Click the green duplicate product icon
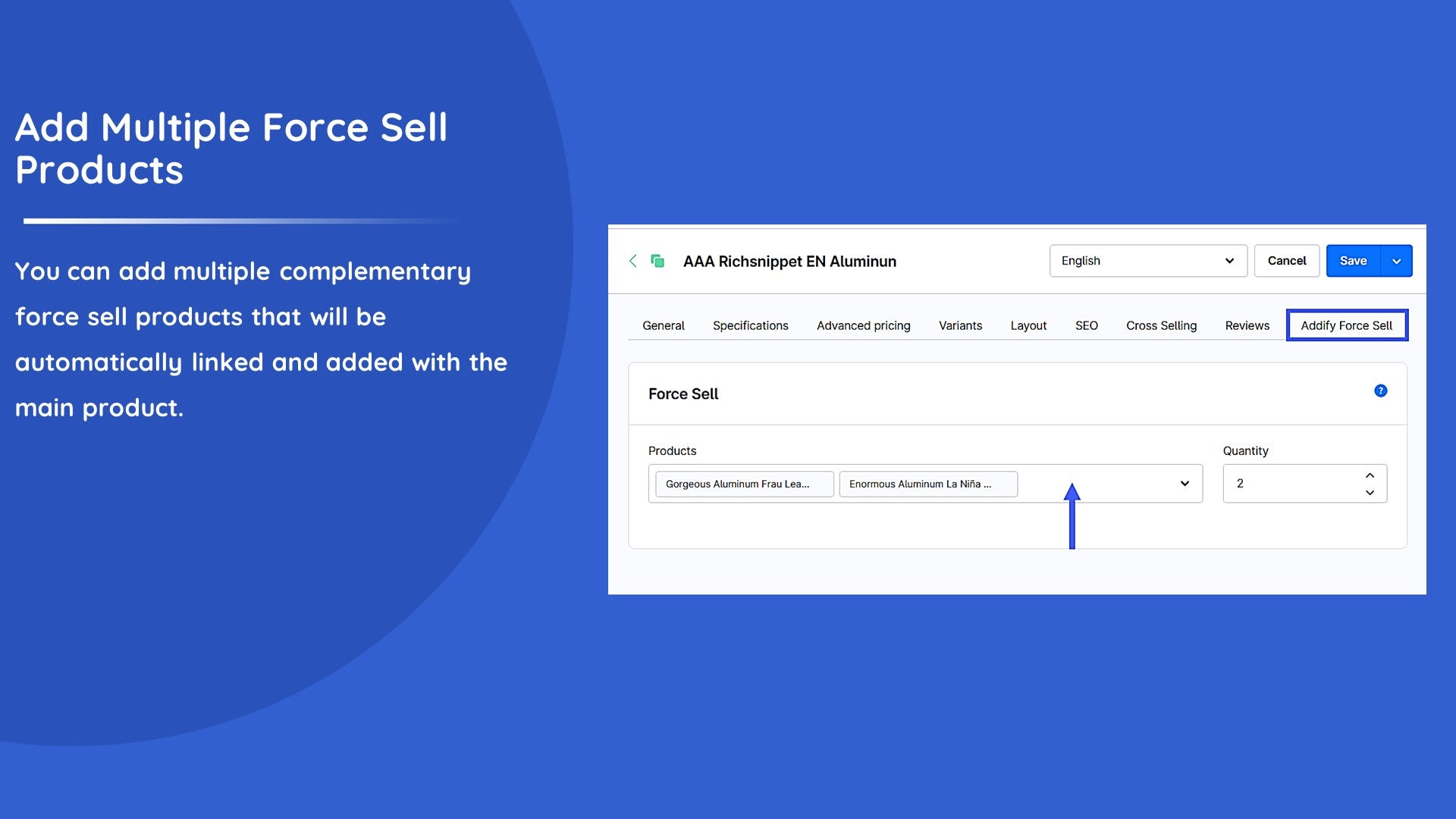1456x819 pixels. tap(657, 261)
